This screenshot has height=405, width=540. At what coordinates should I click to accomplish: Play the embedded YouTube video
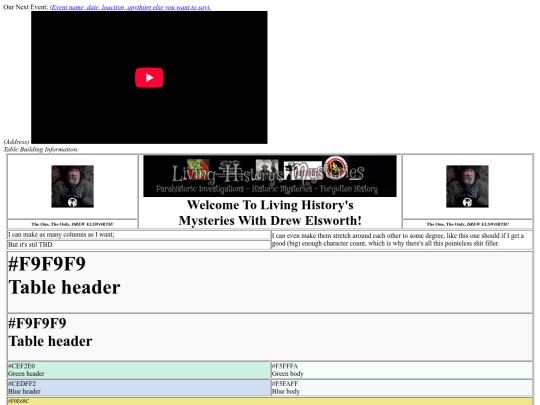(x=149, y=77)
